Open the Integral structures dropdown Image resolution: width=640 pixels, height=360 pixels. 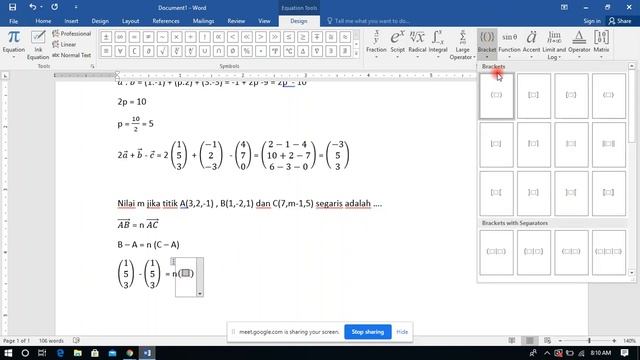[x=438, y=44]
